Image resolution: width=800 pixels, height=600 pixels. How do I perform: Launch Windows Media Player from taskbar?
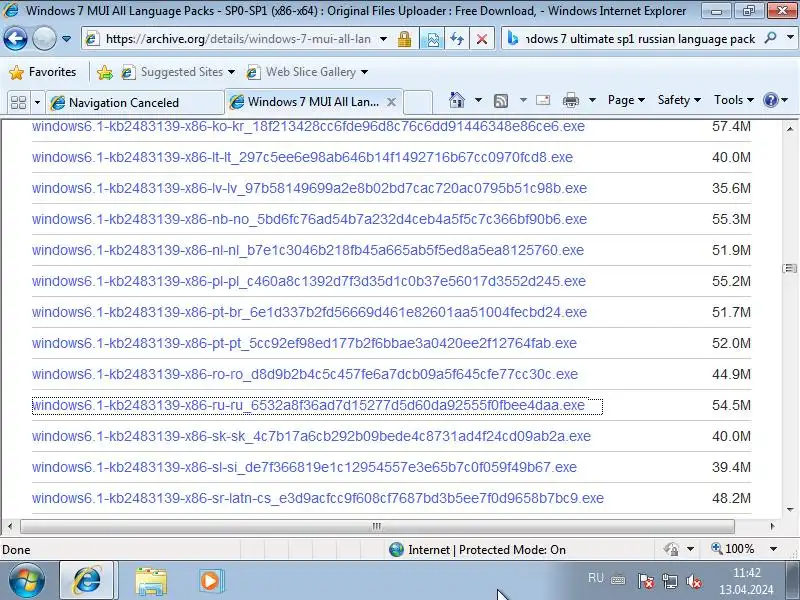[x=210, y=581]
